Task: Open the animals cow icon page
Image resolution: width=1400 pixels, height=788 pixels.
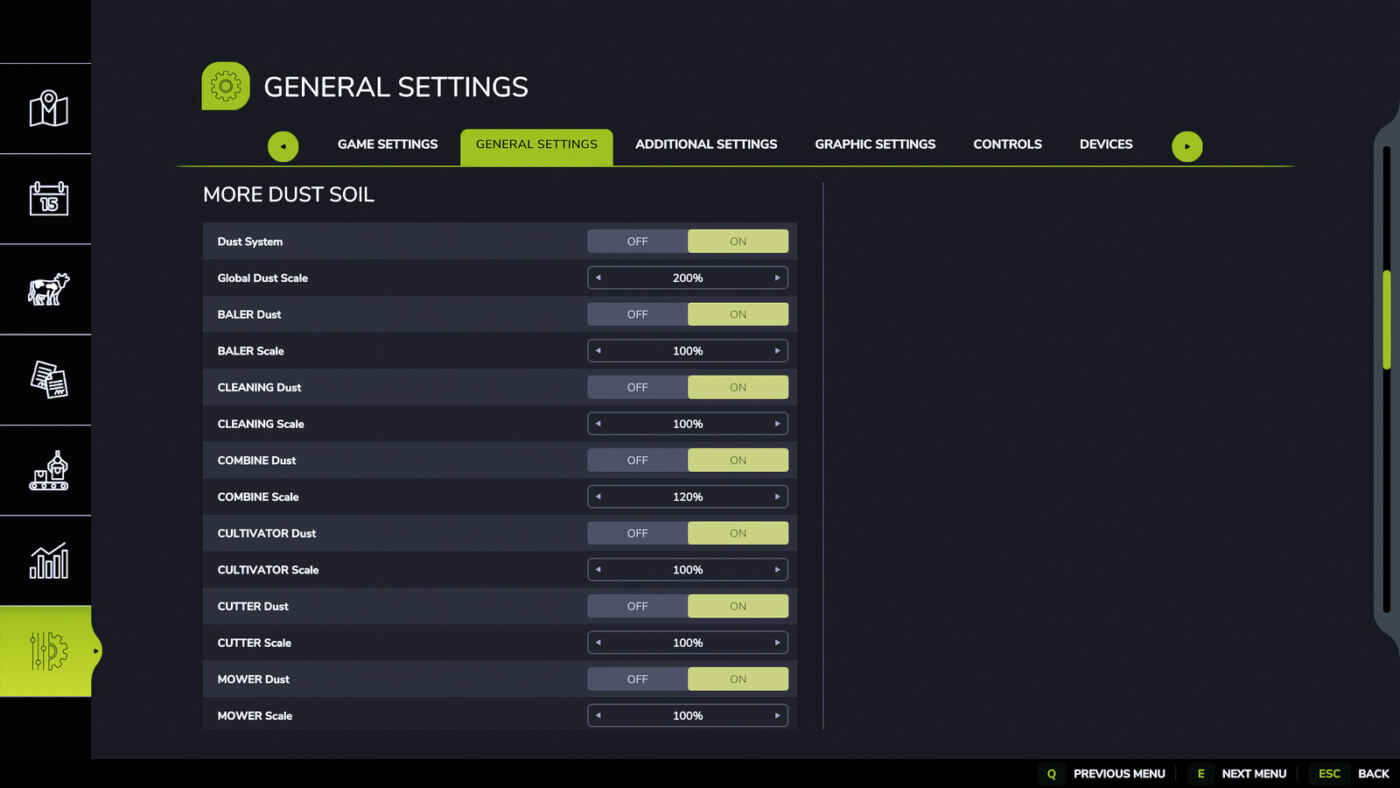Action: pos(47,289)
